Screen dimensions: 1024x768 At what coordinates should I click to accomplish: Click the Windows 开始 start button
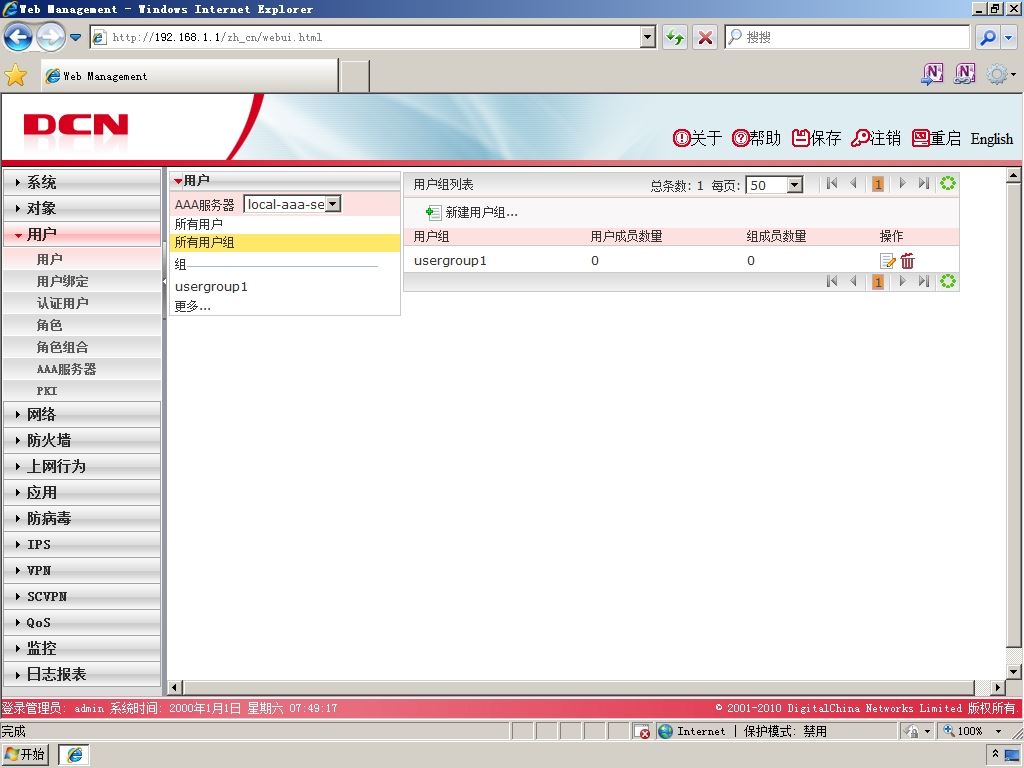click(25, 754)
